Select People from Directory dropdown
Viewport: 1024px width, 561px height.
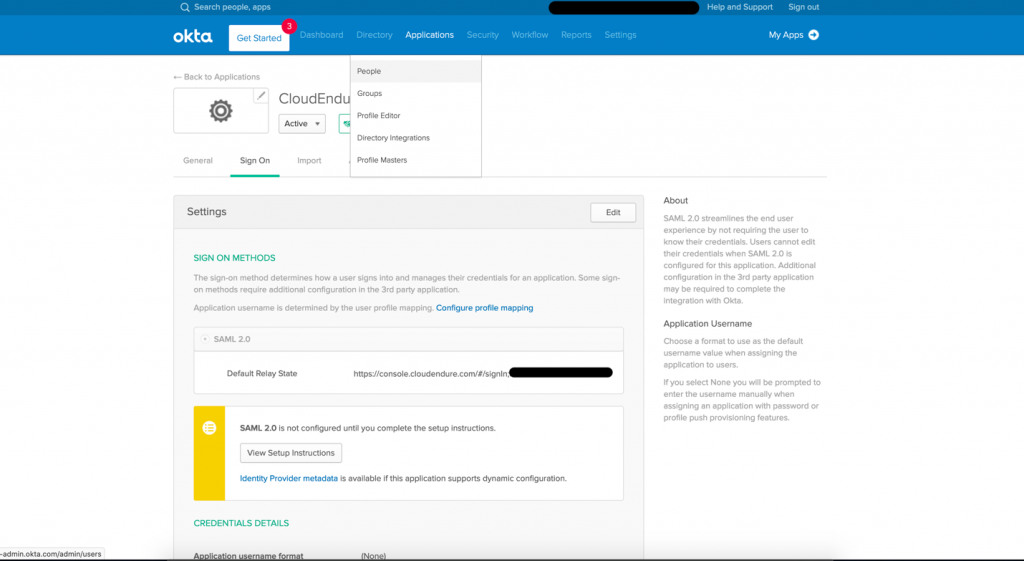(x=415, y=71)
